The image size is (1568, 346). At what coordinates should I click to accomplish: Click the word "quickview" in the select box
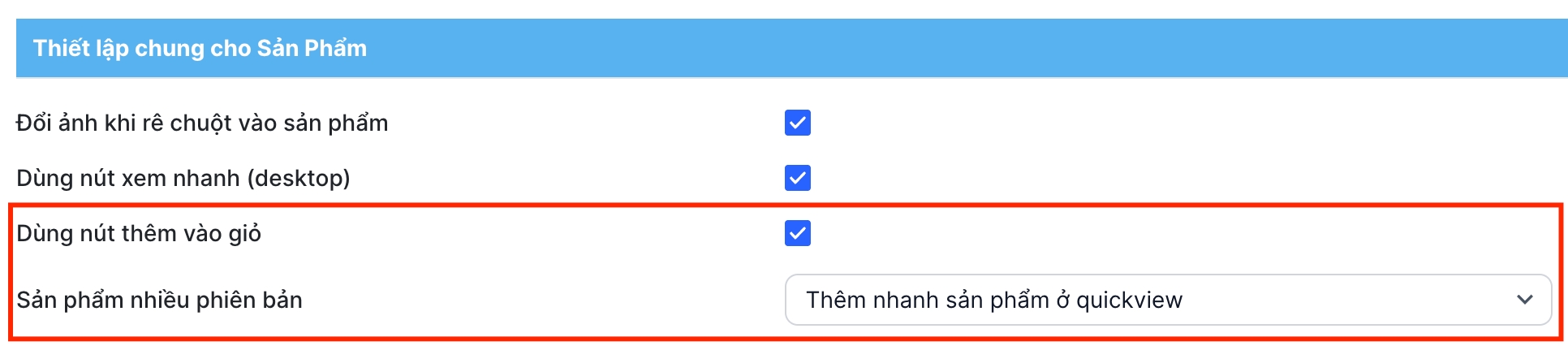coord(1129,301)
